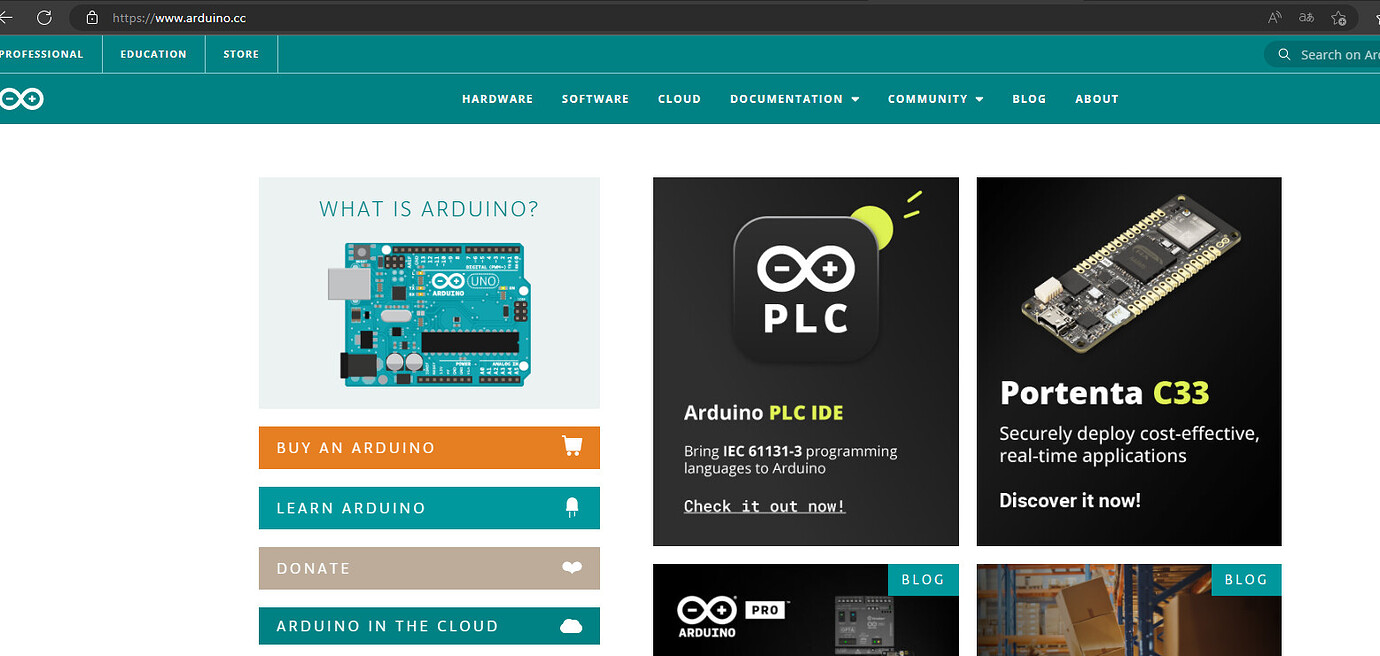Open the translate page icon

pos(1306,17)
